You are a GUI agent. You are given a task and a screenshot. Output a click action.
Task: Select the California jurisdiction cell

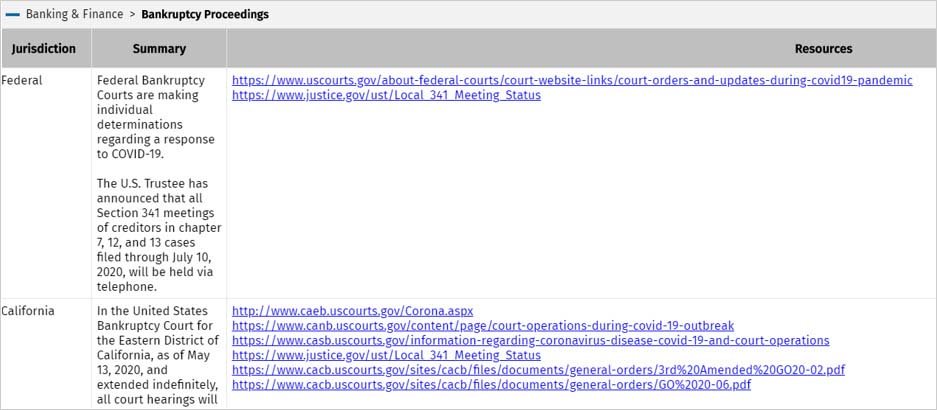[x=28, y=311]
